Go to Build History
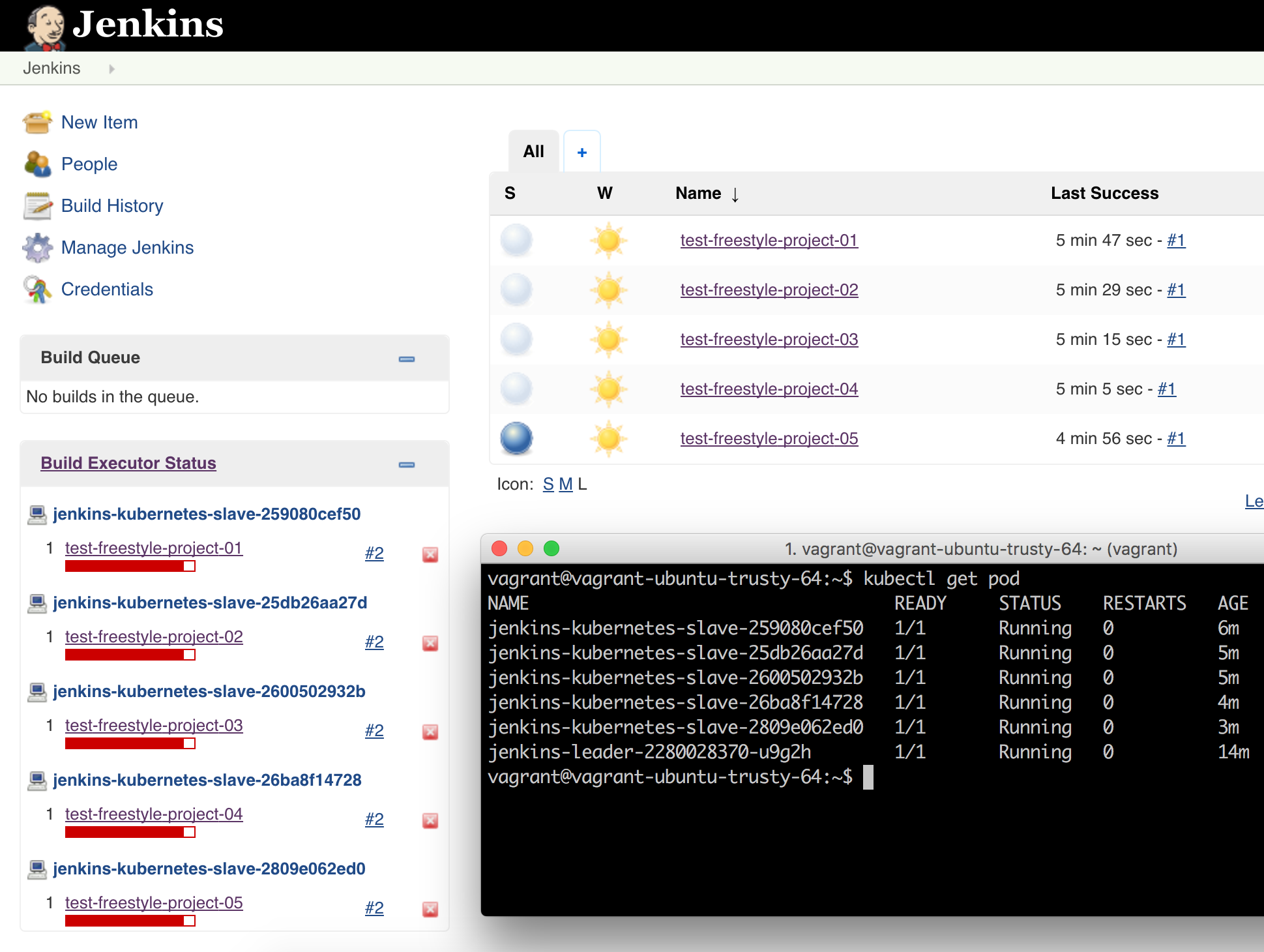Screen dimensions: 1264x952 coord(112,205)
